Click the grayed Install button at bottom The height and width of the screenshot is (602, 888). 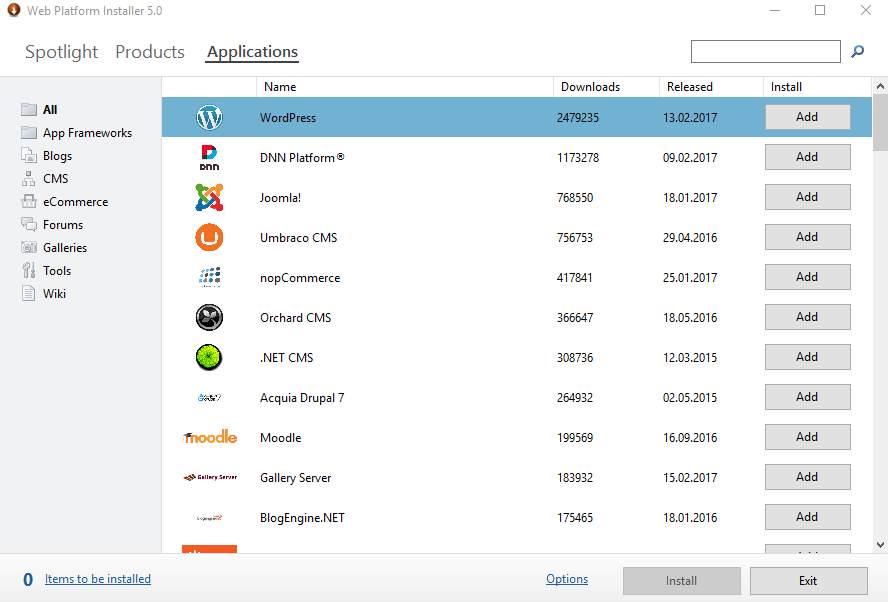click(681, 581)
